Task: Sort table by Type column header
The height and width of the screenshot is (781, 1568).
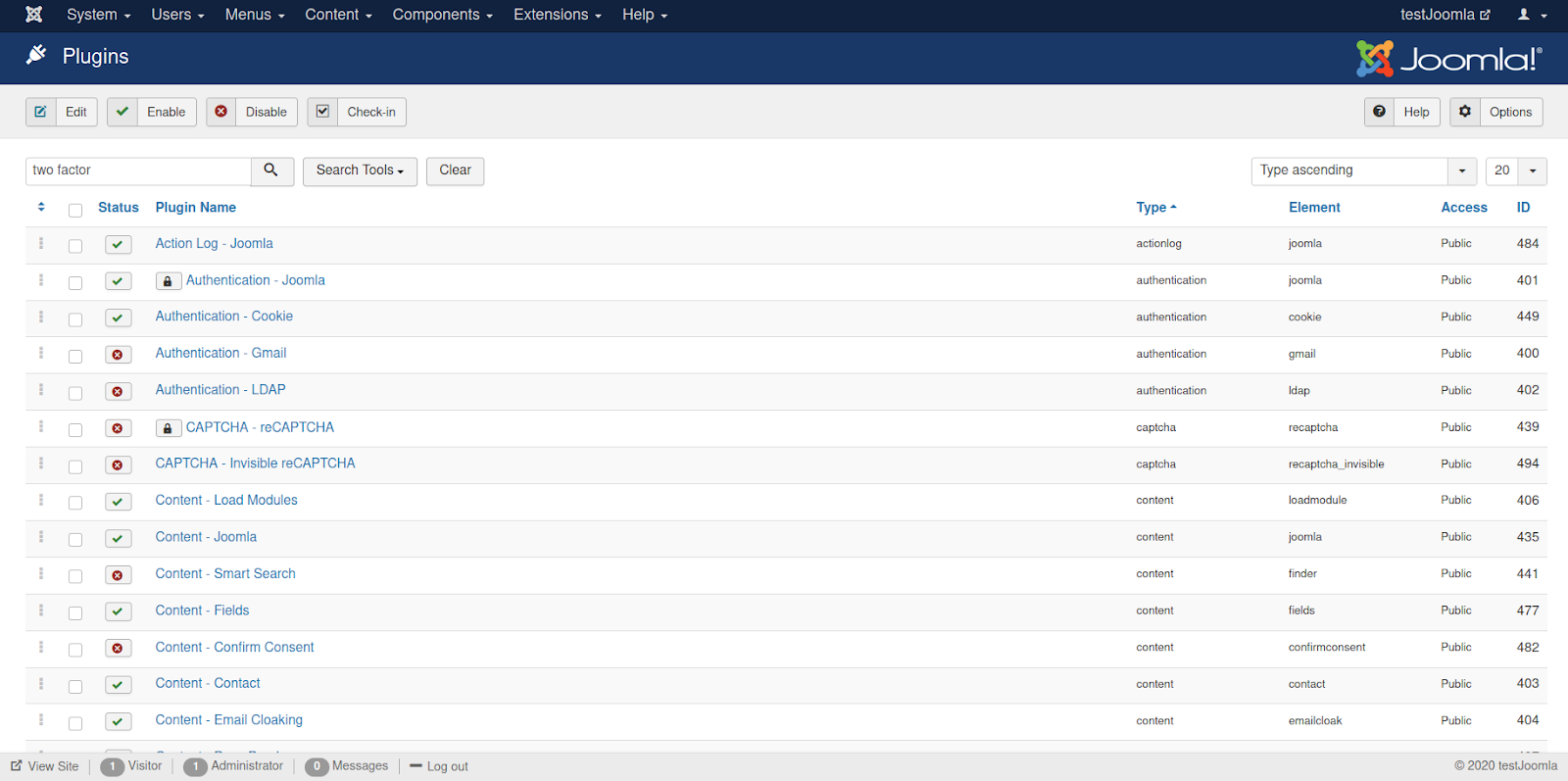Action: pos(1155,208)
